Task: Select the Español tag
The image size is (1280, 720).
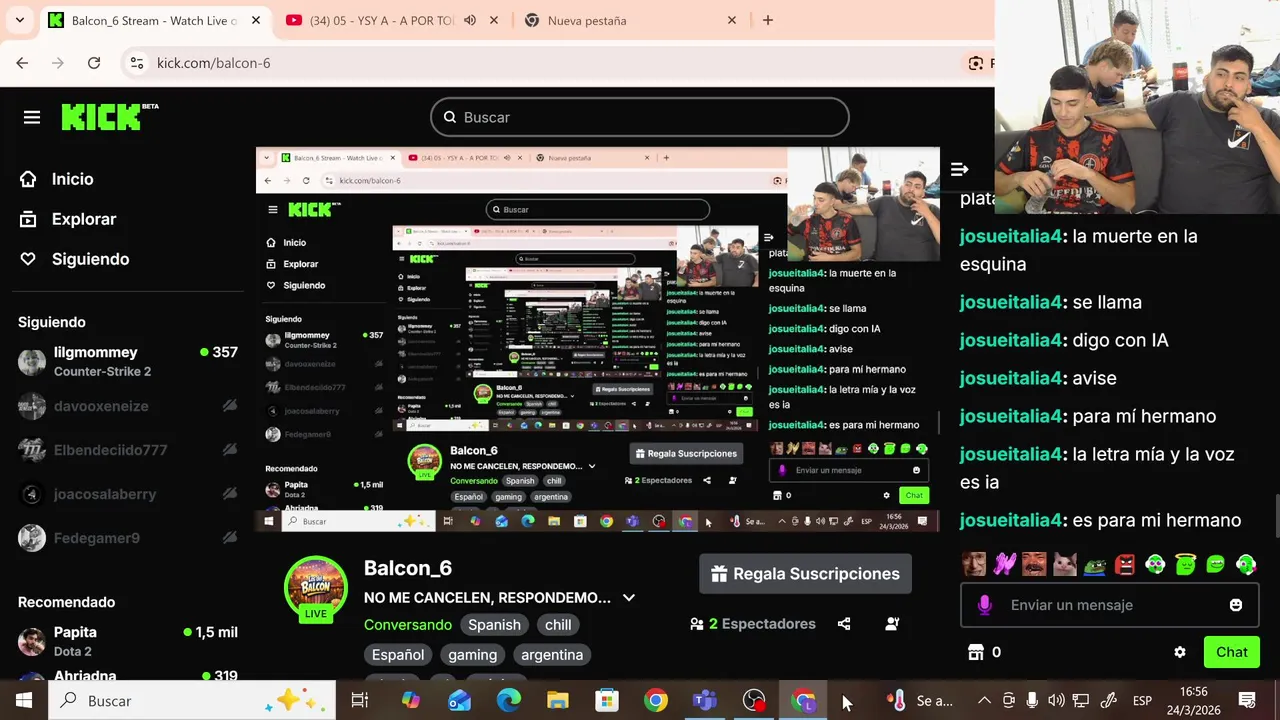Action: [x=398, y=655]
